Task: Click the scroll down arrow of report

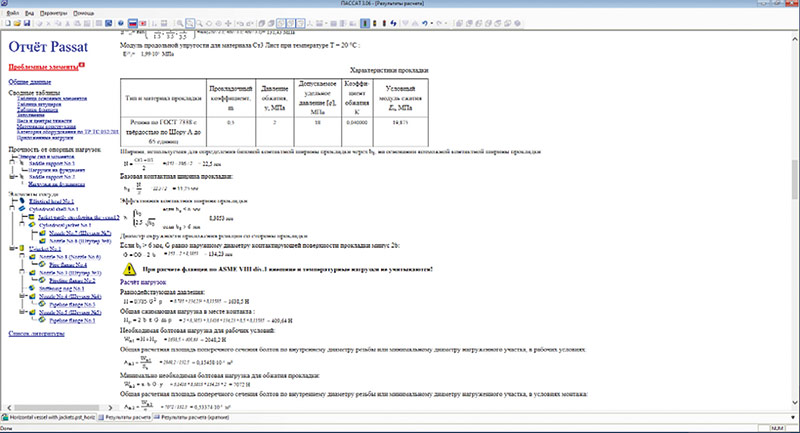Action: (795, 402)
